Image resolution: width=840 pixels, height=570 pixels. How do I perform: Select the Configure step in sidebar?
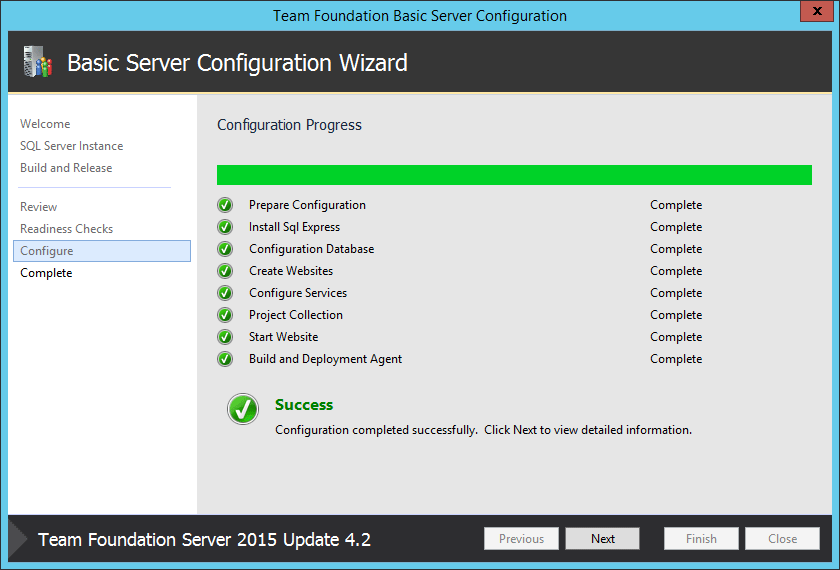pyautogui.click(x=47, y=251)
